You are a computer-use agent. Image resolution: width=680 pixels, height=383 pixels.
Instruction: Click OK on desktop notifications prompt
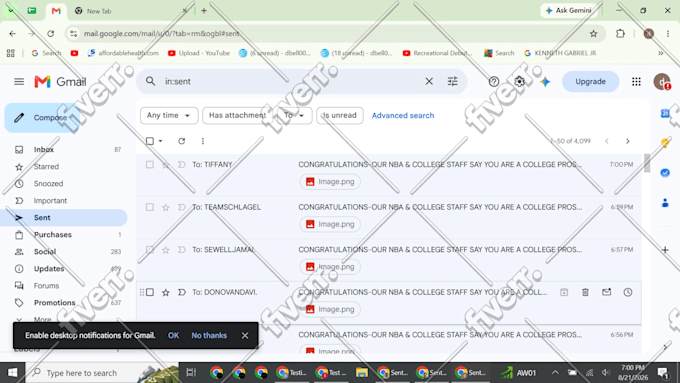(173, 335)
